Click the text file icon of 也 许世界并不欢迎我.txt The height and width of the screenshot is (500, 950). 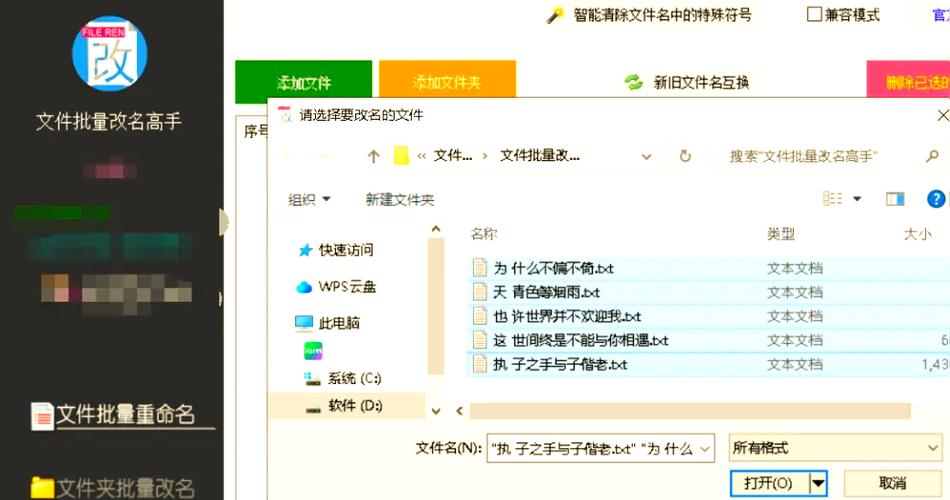(480, 316)
